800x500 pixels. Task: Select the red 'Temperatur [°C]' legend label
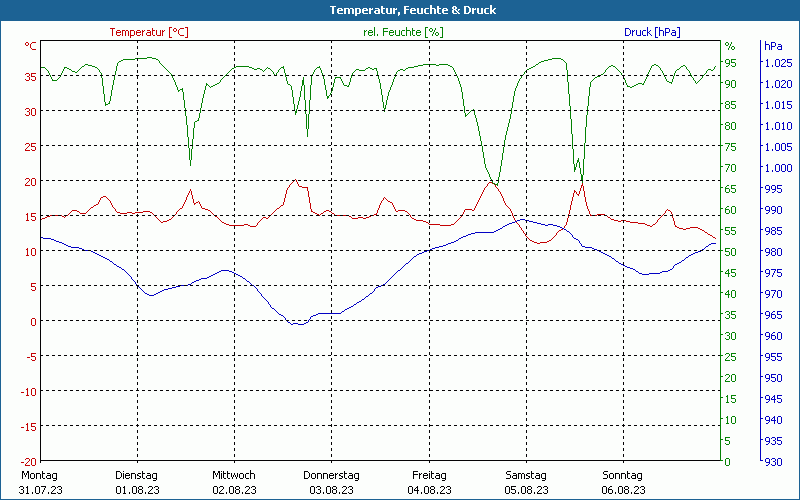click(149, 32)
